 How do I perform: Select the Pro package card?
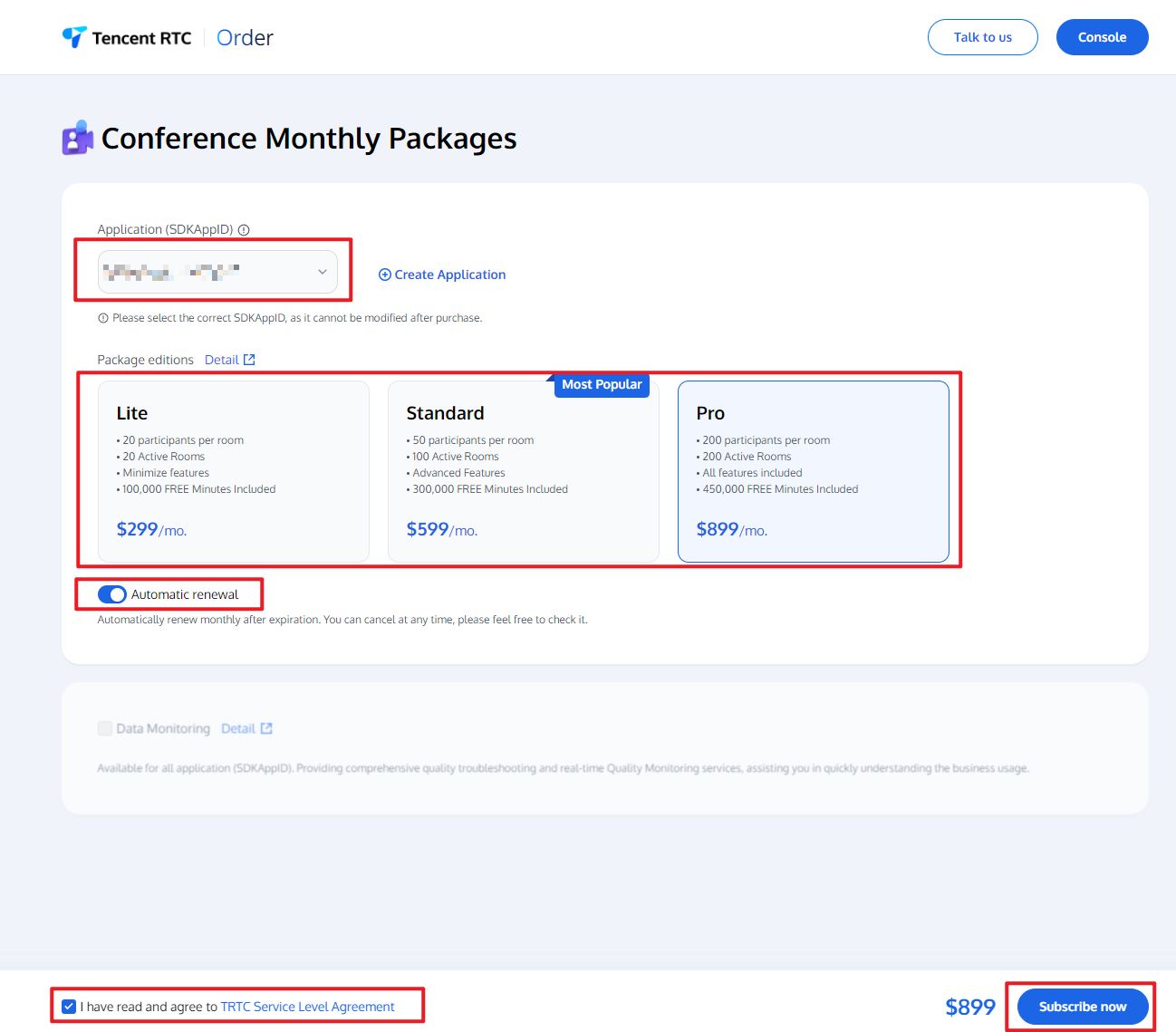coord(813,471)
